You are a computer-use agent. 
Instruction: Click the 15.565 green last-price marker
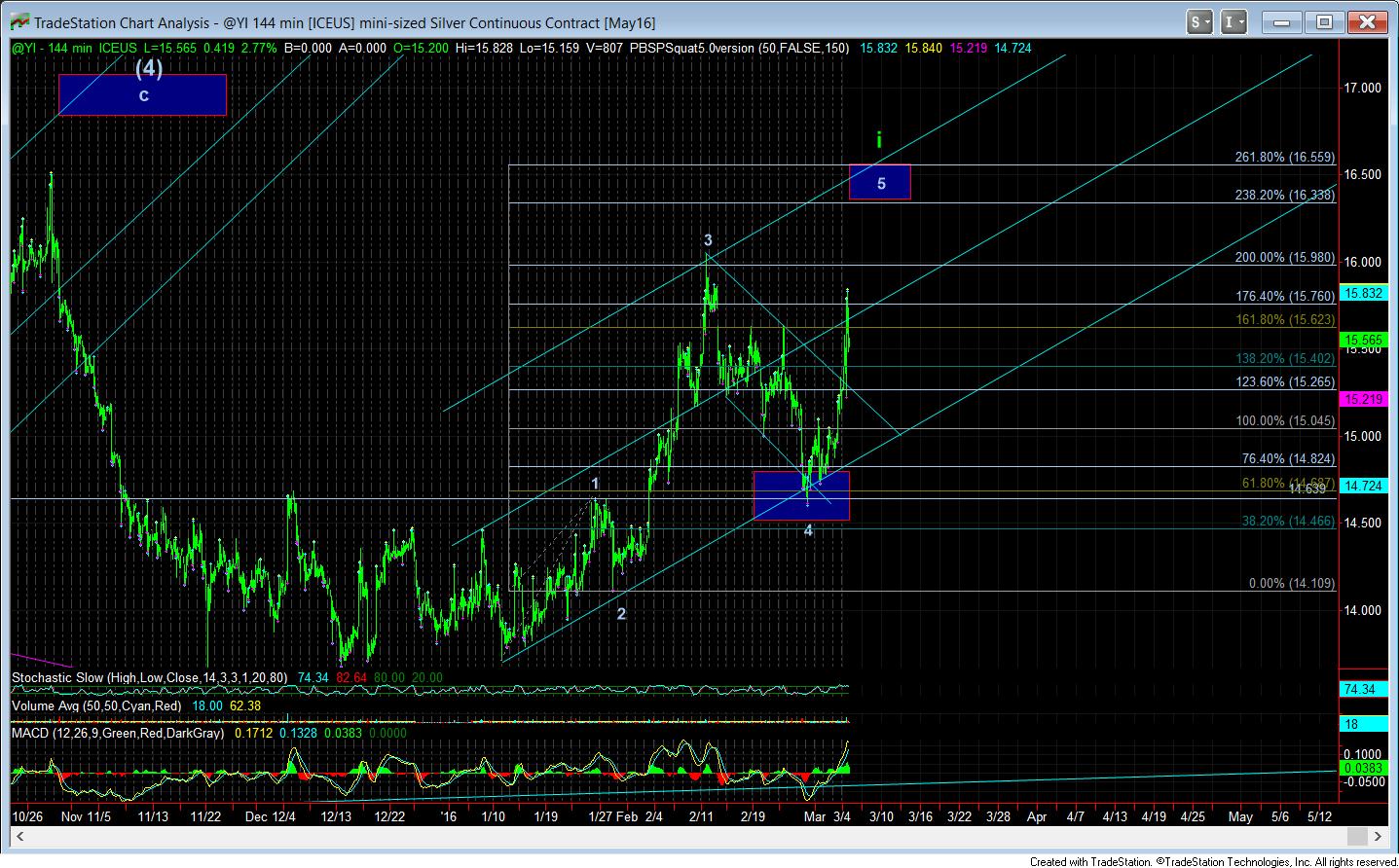(x=1364, y=340)
